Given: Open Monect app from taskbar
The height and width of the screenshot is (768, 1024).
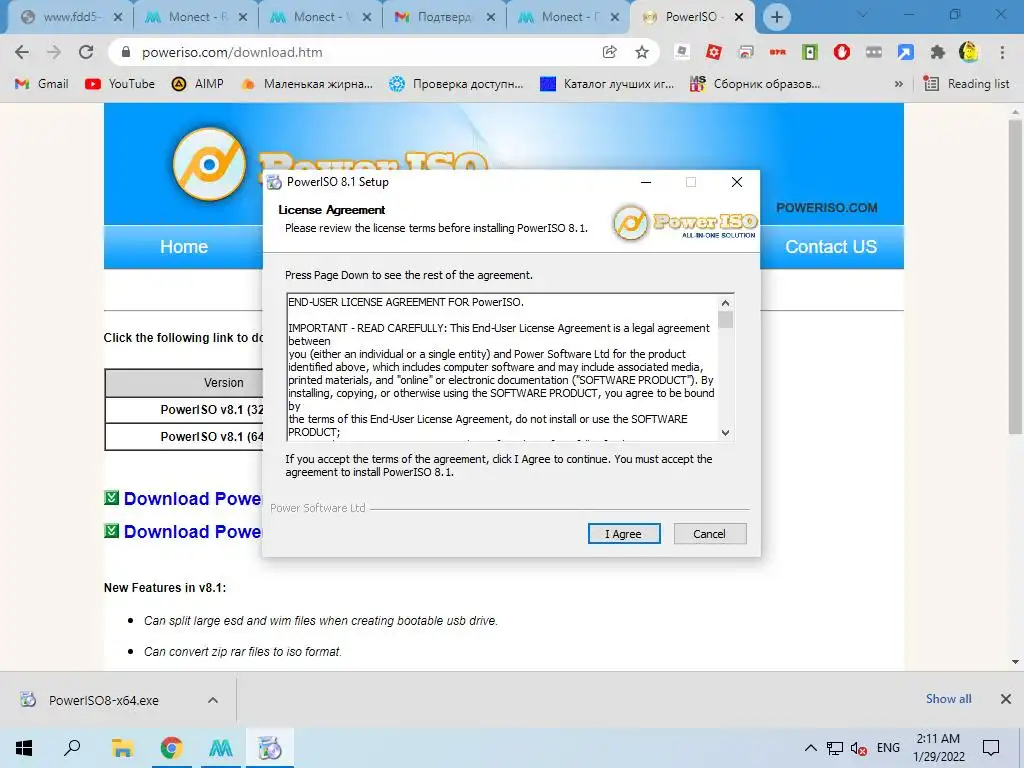Looking at the screenshot, I should coord(221,748).
